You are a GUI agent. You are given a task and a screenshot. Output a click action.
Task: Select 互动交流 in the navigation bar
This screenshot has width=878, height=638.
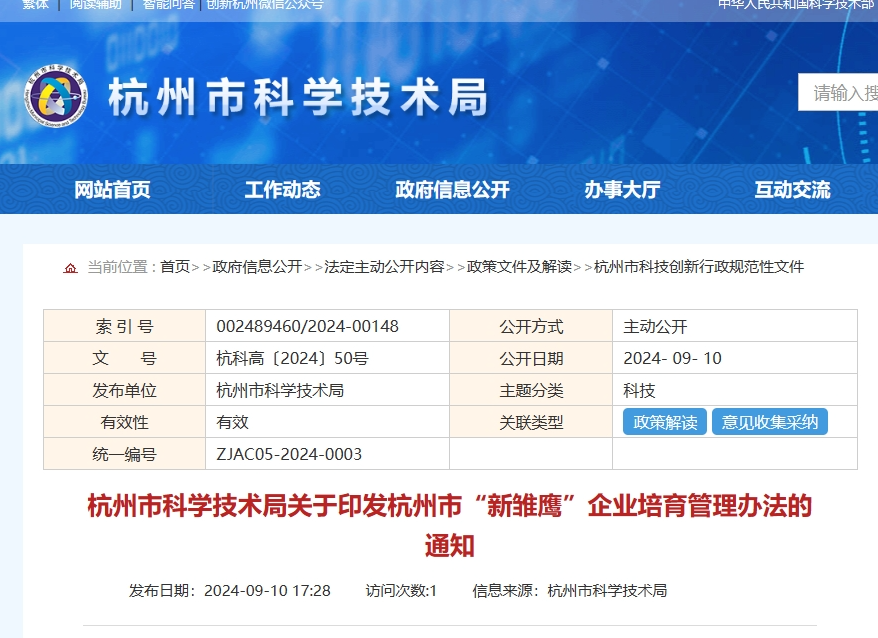[792, 190]
